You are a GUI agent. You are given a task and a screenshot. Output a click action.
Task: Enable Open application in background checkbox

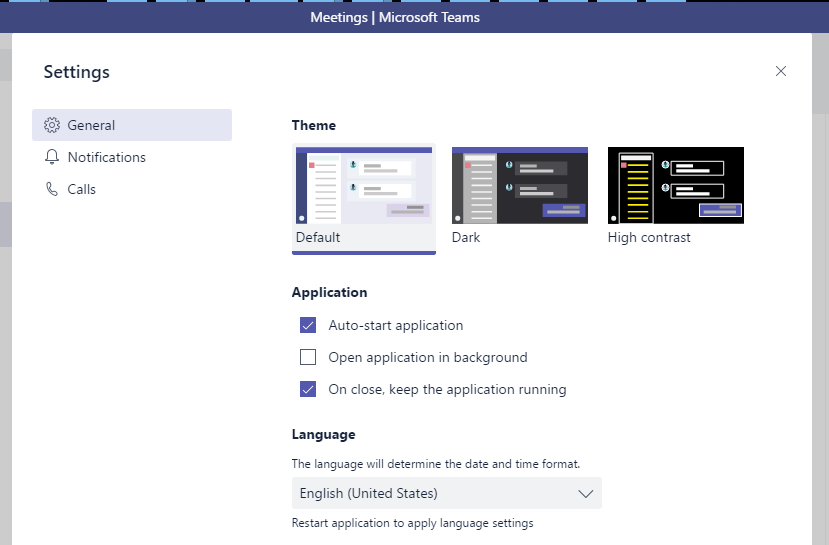tap(308, 357)
